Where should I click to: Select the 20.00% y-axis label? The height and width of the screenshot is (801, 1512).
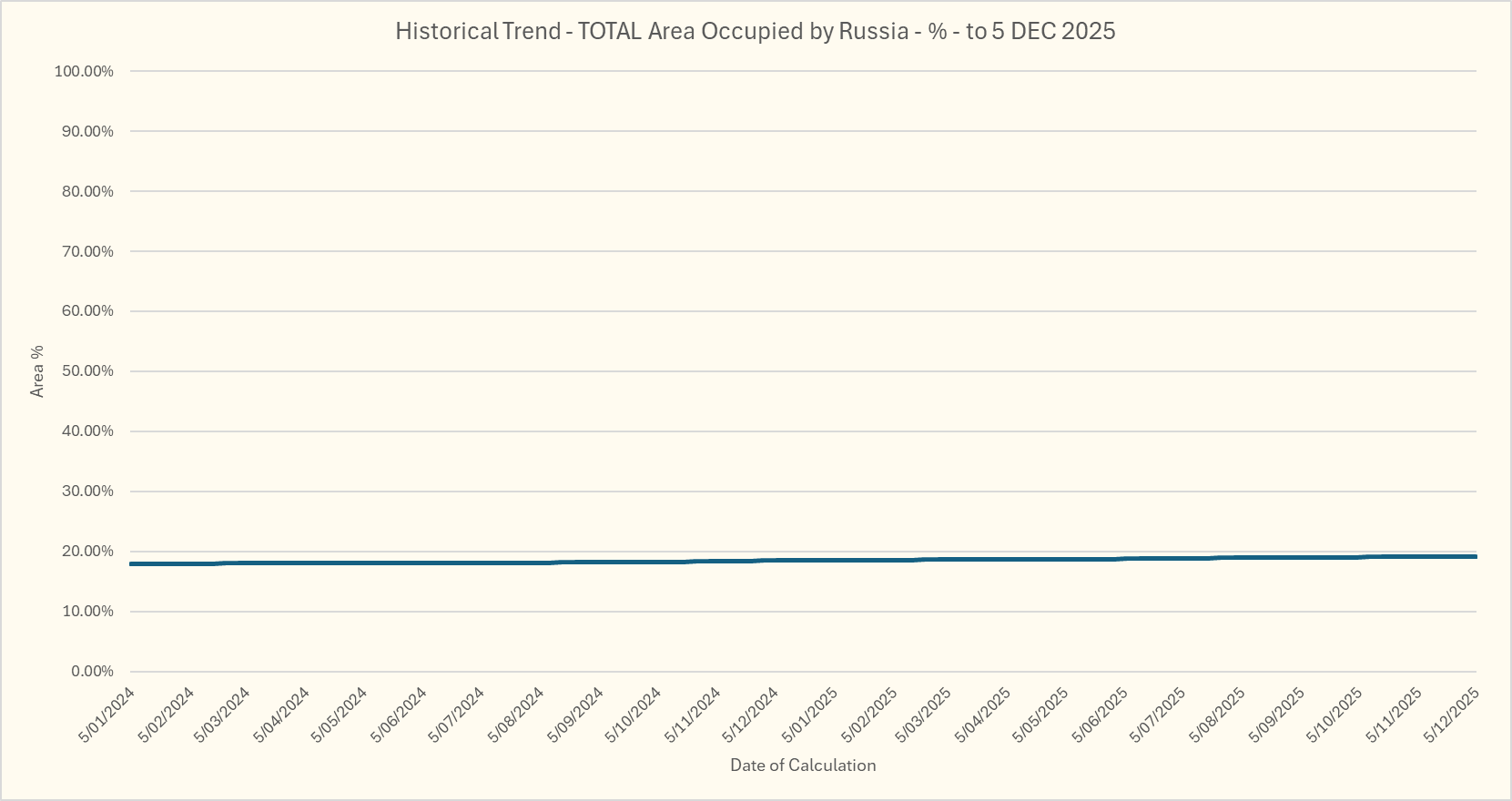tap(87, 552)
